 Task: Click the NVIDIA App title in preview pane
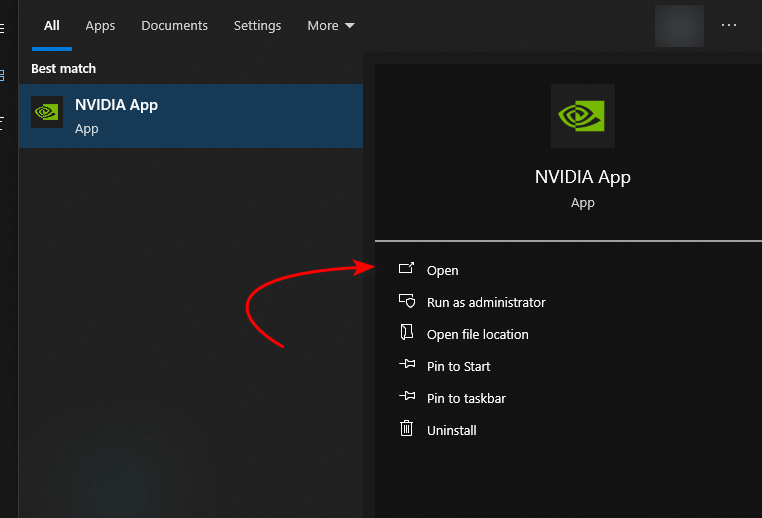(583, 177)
